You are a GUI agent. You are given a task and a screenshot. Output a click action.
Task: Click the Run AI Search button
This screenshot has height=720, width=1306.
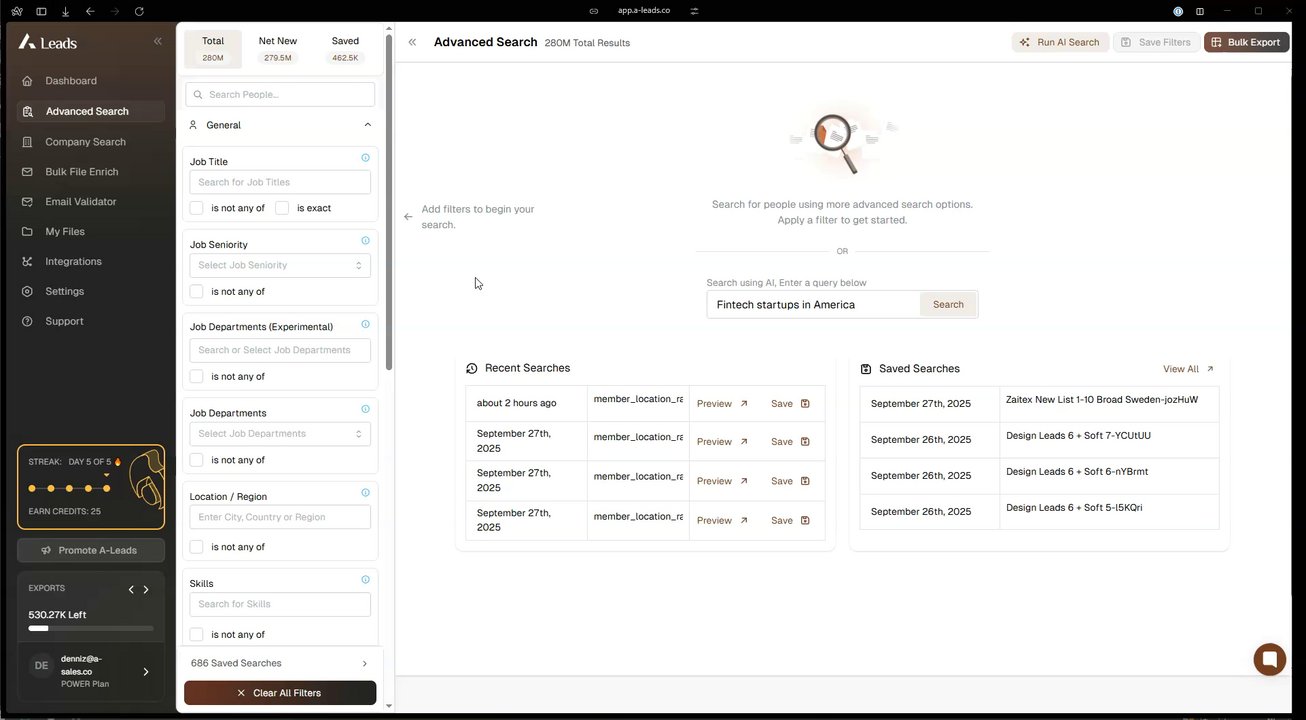tap(1060, 42)
